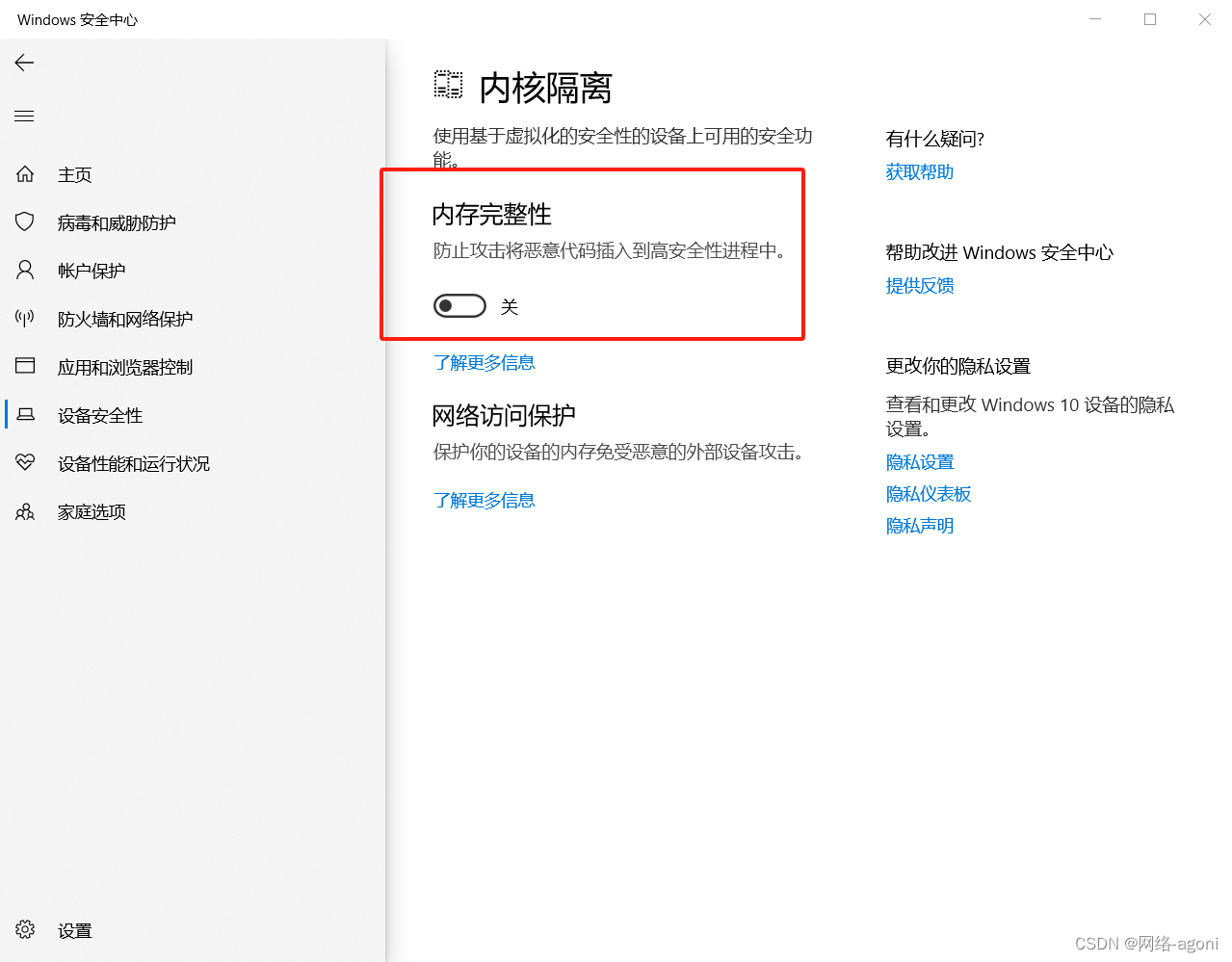Open the 隐私仪表板 link
The image size is (1232, 962).
(929, 494)
